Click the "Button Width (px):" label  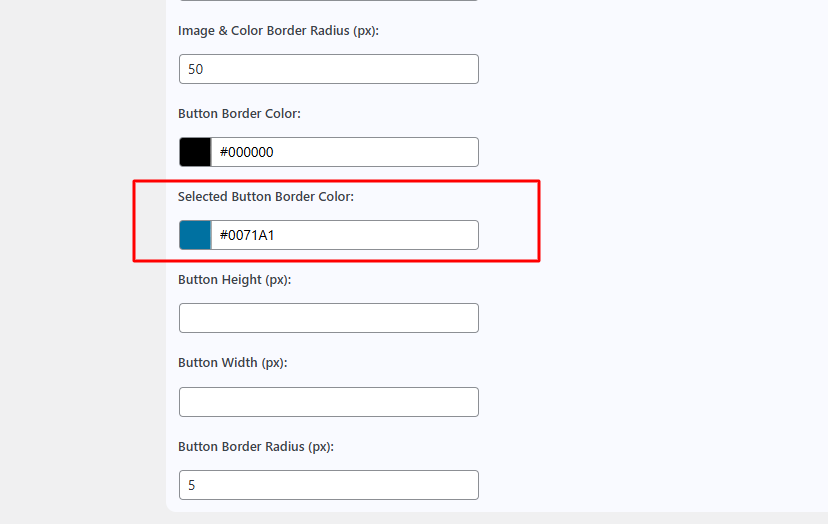point(232,363)
